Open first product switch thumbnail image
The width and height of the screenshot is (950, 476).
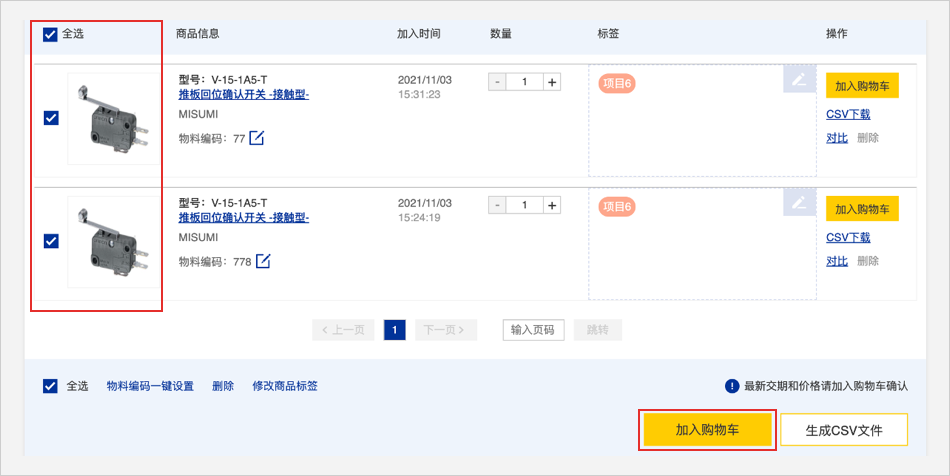point(112,118)
